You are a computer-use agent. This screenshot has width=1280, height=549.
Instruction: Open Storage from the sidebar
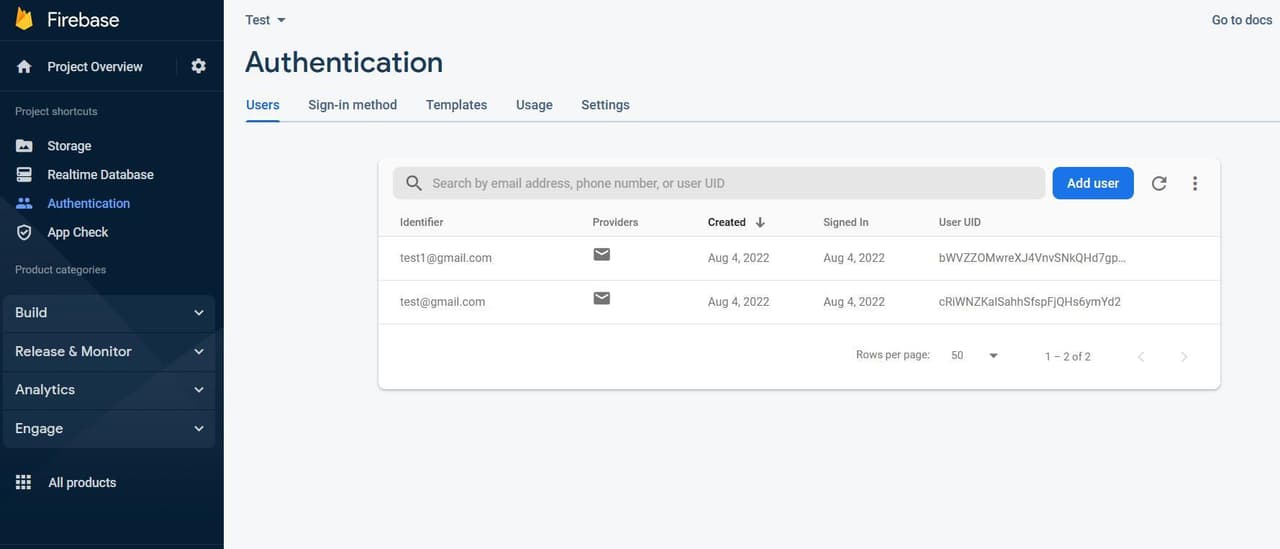[x=69, y=146]
